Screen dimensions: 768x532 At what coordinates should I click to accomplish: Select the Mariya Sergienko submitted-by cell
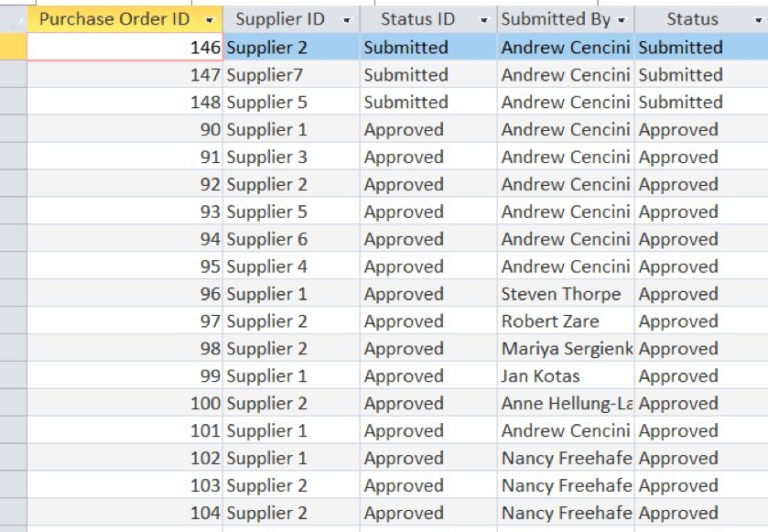(565, 349)
